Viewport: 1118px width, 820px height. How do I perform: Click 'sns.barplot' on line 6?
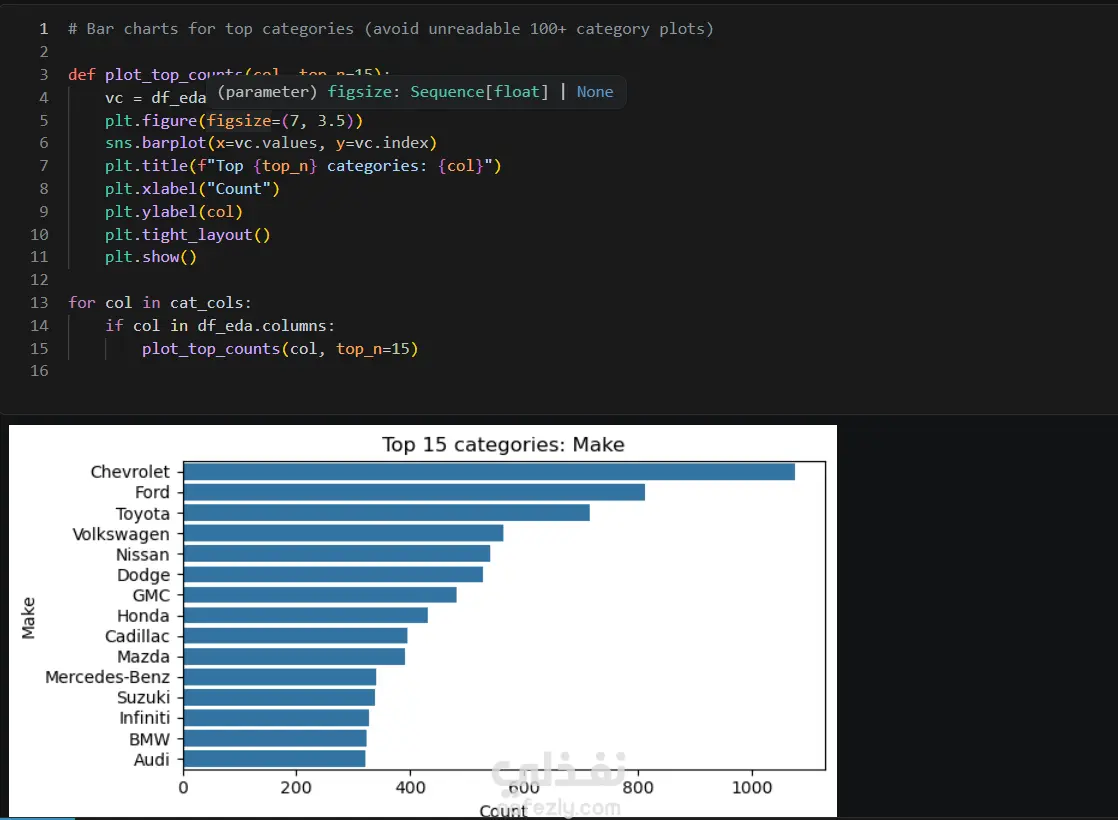click(155, 143)
